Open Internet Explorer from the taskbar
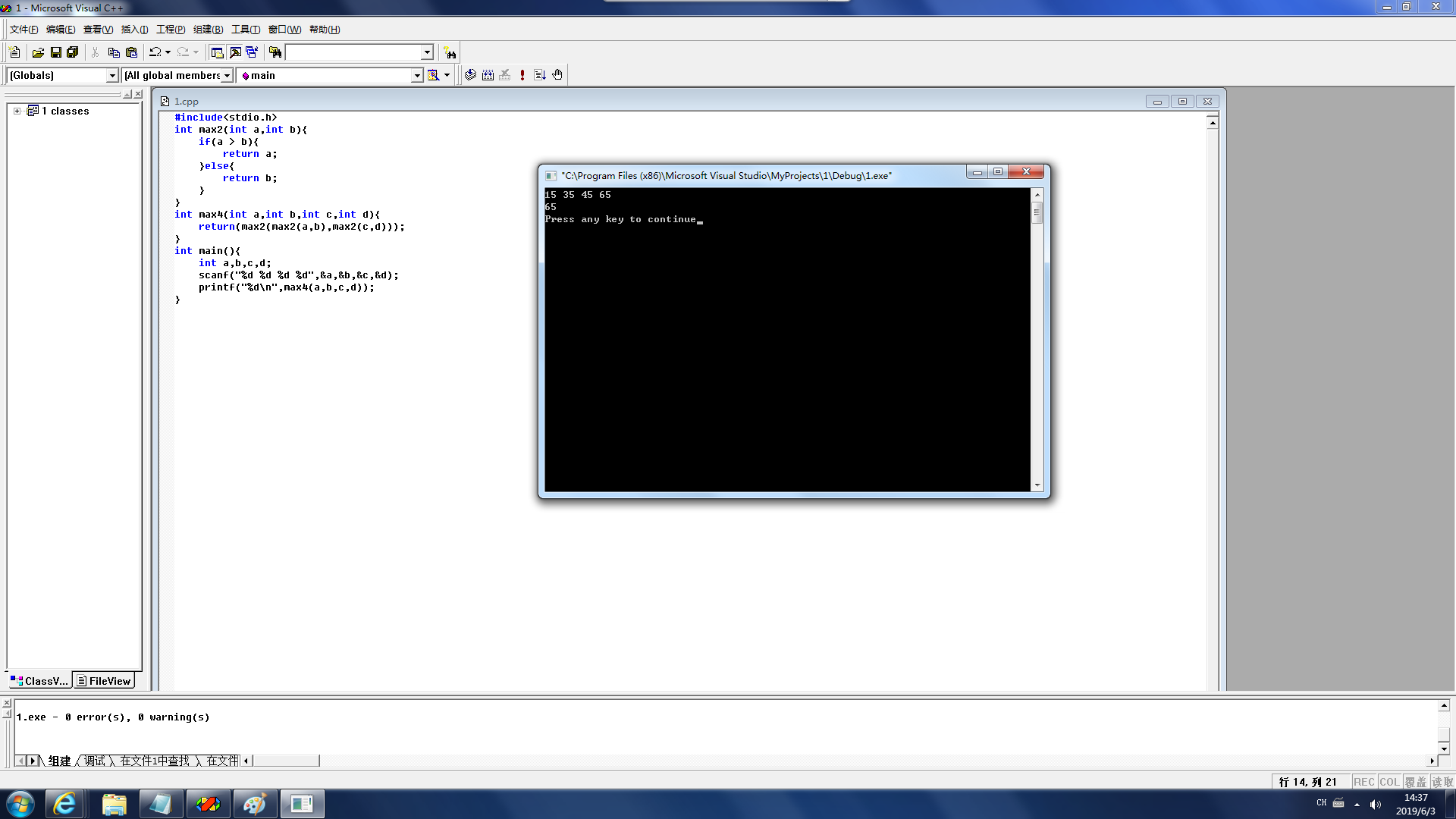Viewport: 1456px width, 819px height. (x=64, y=804)
